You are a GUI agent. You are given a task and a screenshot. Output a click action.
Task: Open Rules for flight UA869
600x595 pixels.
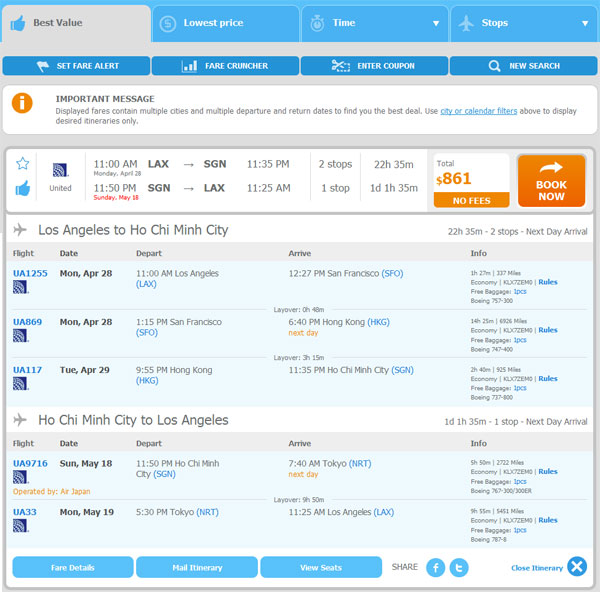click(548, 330)
